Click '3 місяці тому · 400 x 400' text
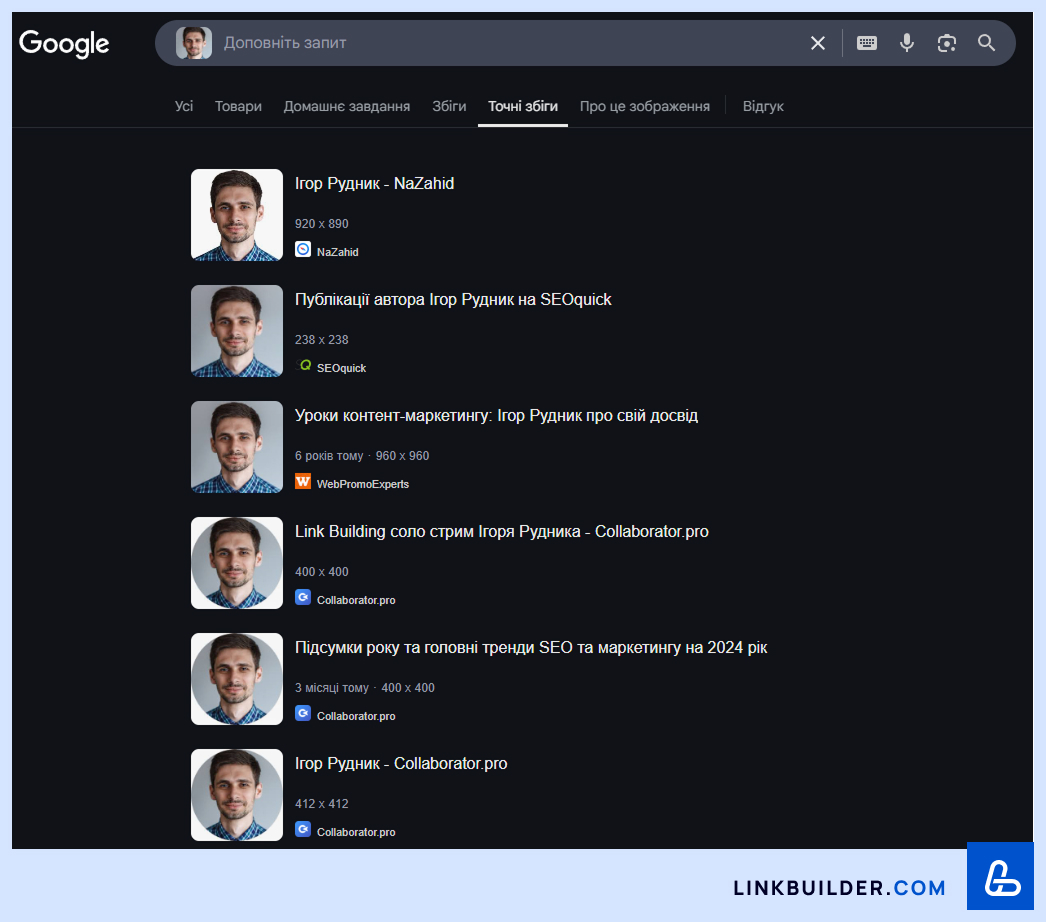 coord(365,688)
